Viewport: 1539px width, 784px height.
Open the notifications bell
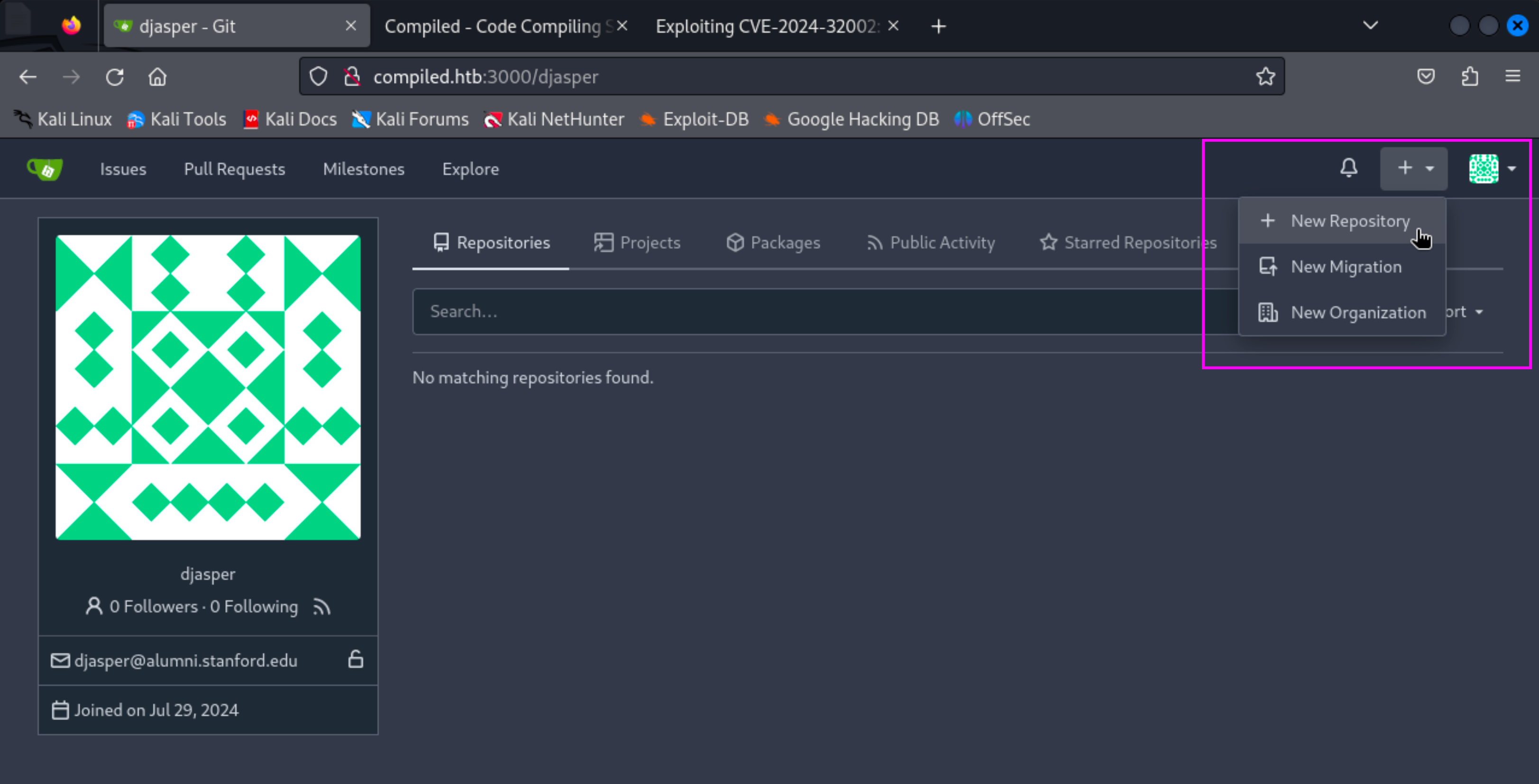(x=1349, y=168)
